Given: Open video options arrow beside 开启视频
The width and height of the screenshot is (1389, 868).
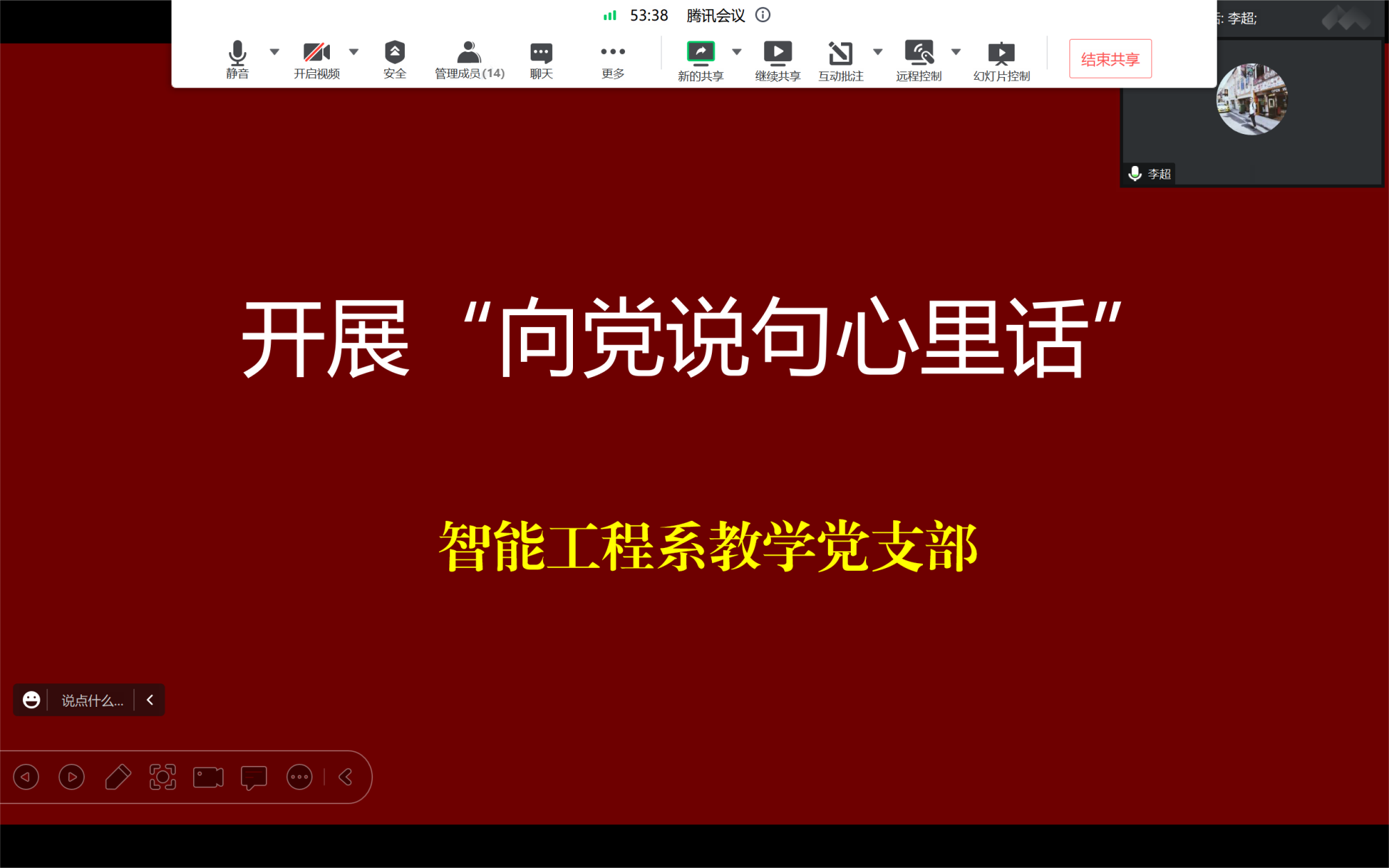Looking at the screenshot, I should pyautogui.click(x=354, y=52).
